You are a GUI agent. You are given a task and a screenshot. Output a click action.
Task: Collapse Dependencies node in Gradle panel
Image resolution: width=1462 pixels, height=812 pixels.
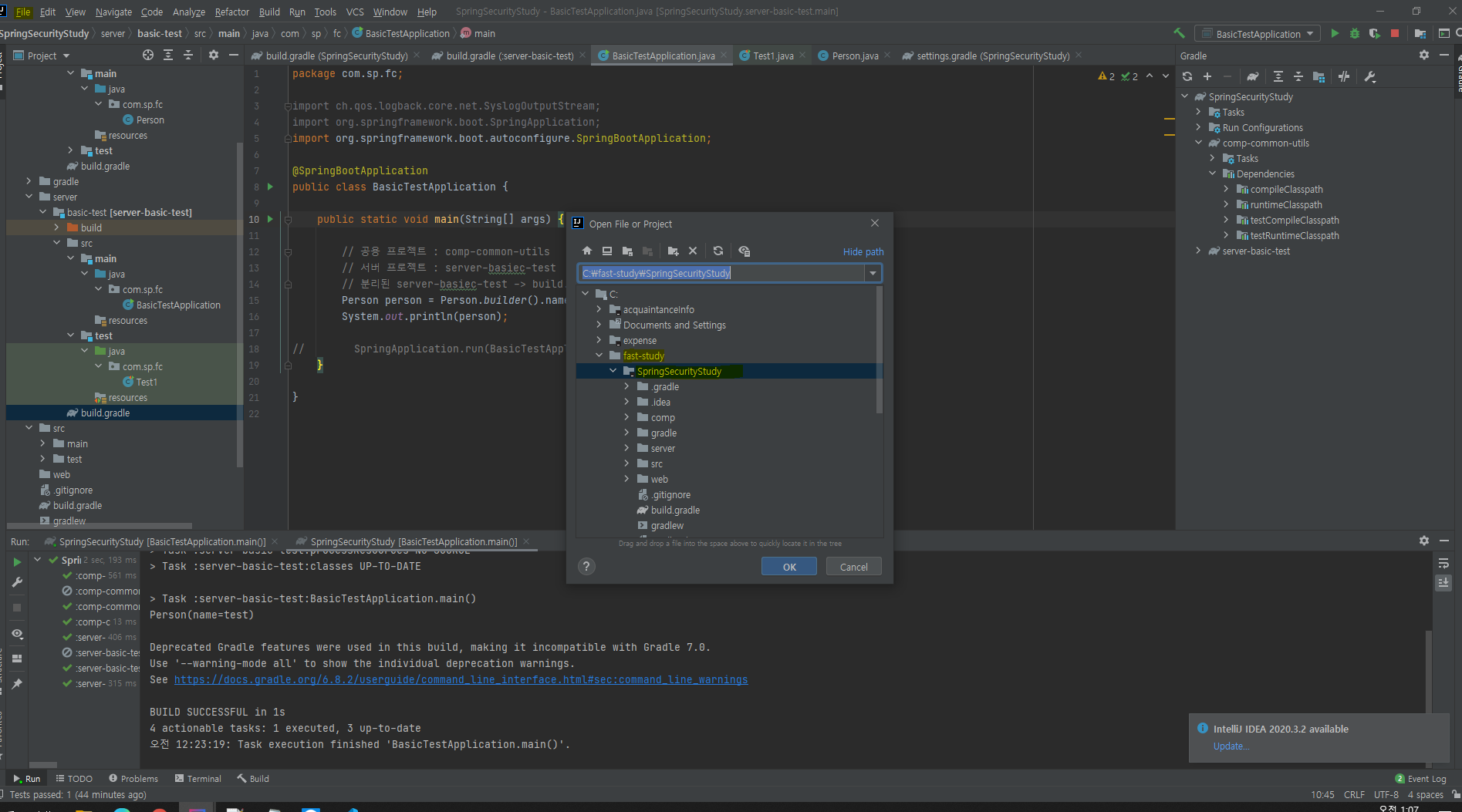tap(1212, 174)
